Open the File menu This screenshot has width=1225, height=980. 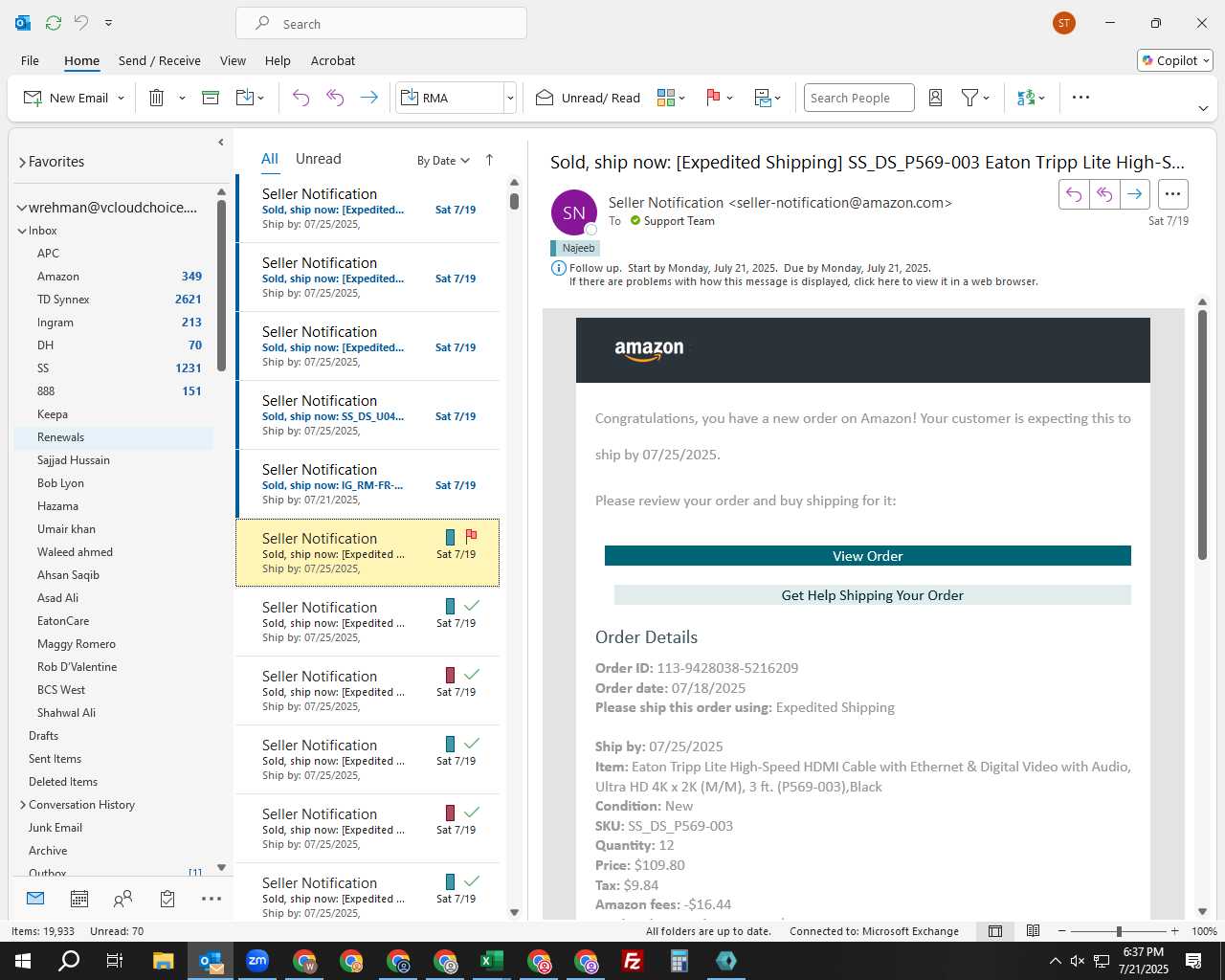[30, 60]
